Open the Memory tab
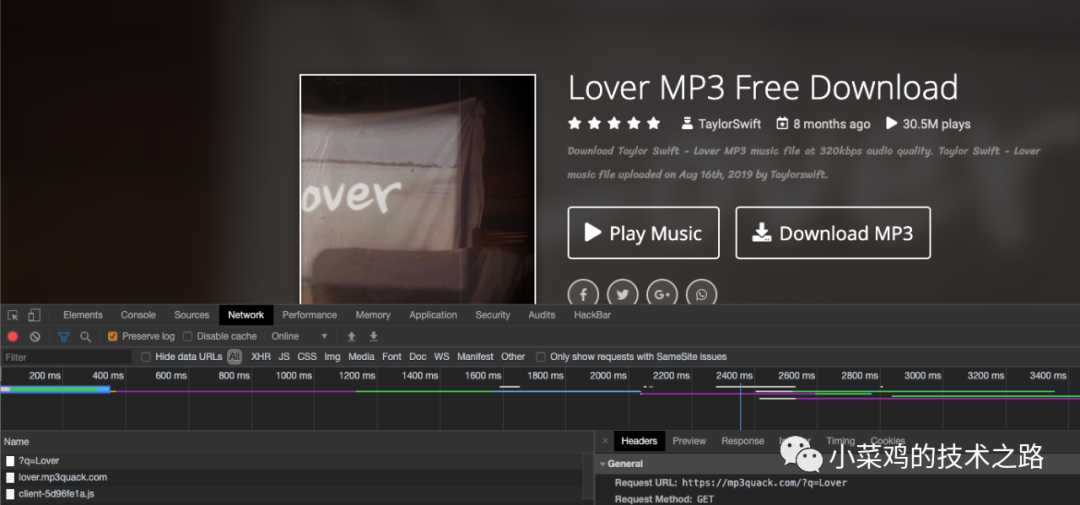The height and width of the screenshot is (505, 1080). [x=373, y=315]
